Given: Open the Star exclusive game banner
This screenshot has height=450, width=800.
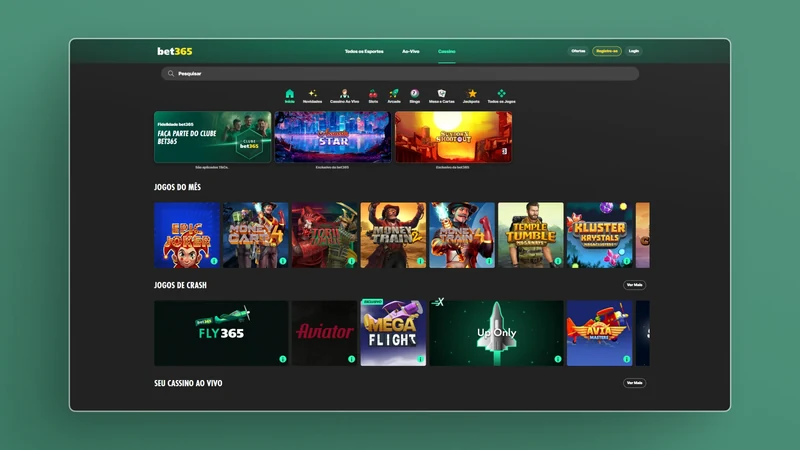Looking at the screenshot, I should pos(333,137).
